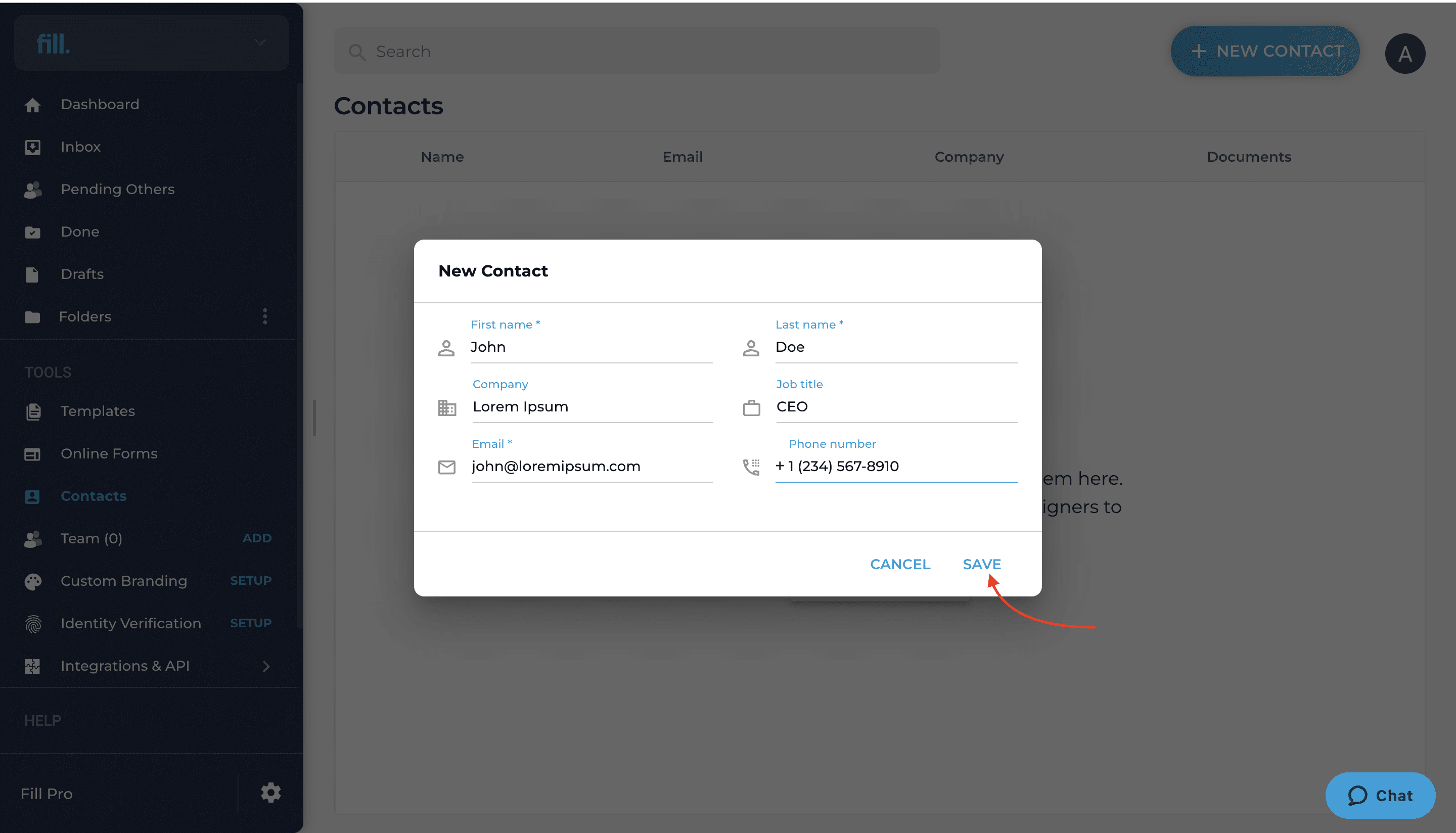Open the Chat support button

click(1380, 795)
